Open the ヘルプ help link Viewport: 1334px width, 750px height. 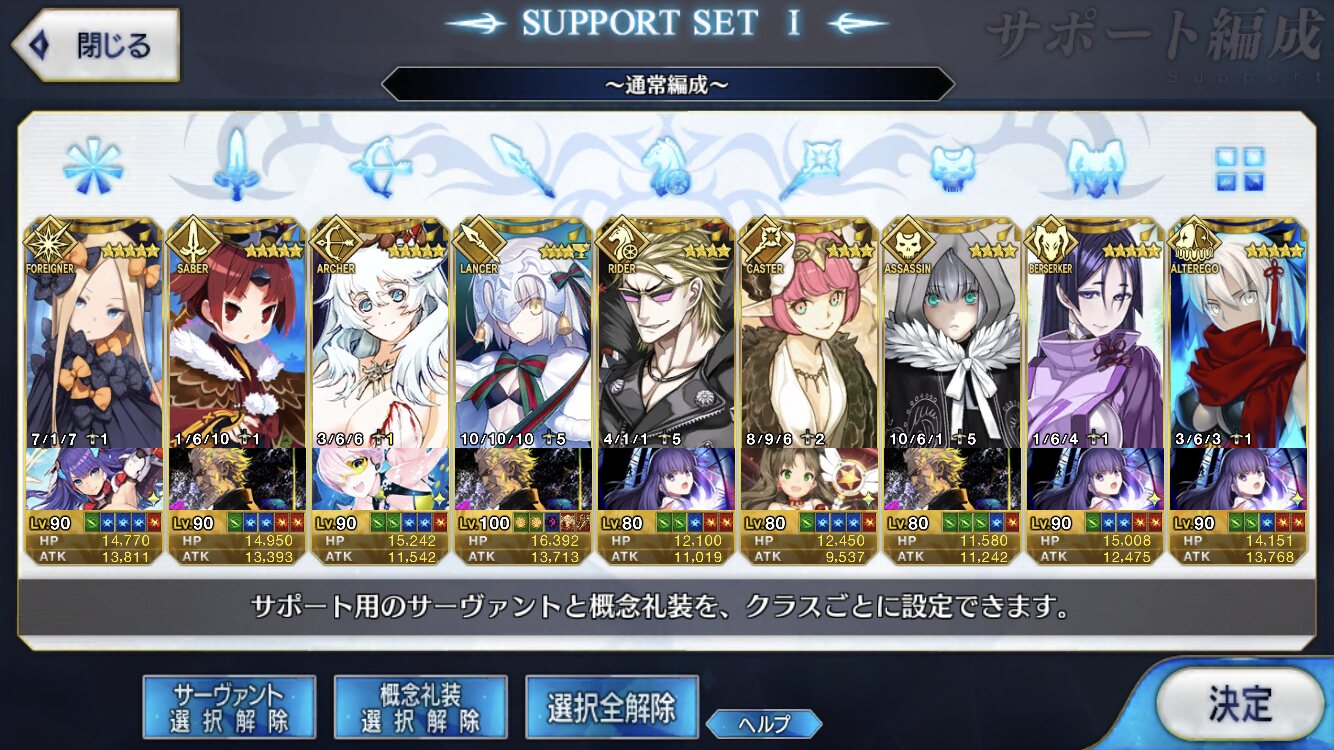(764, 723)
